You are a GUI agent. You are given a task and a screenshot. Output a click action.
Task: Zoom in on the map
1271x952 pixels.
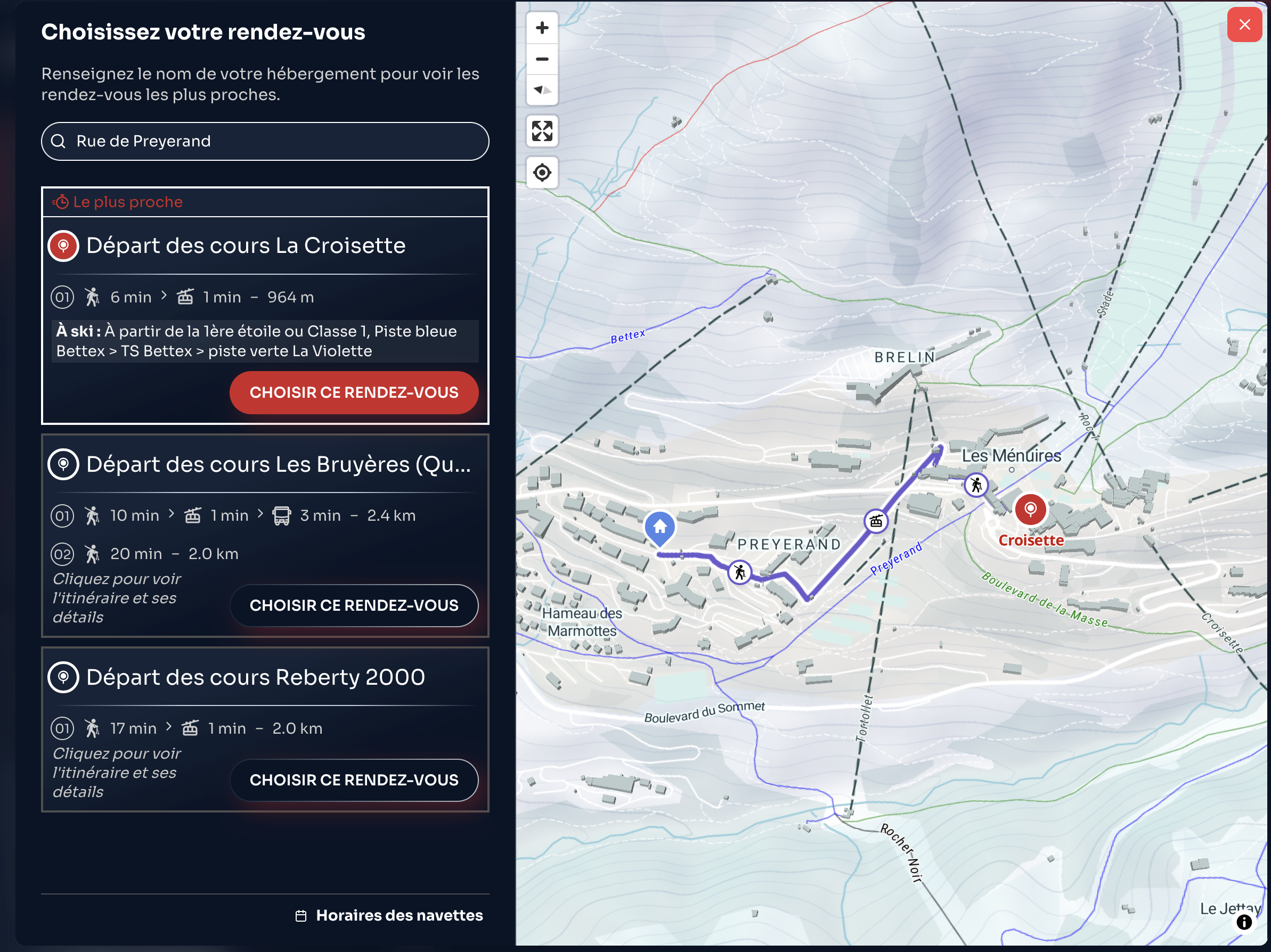542,28
